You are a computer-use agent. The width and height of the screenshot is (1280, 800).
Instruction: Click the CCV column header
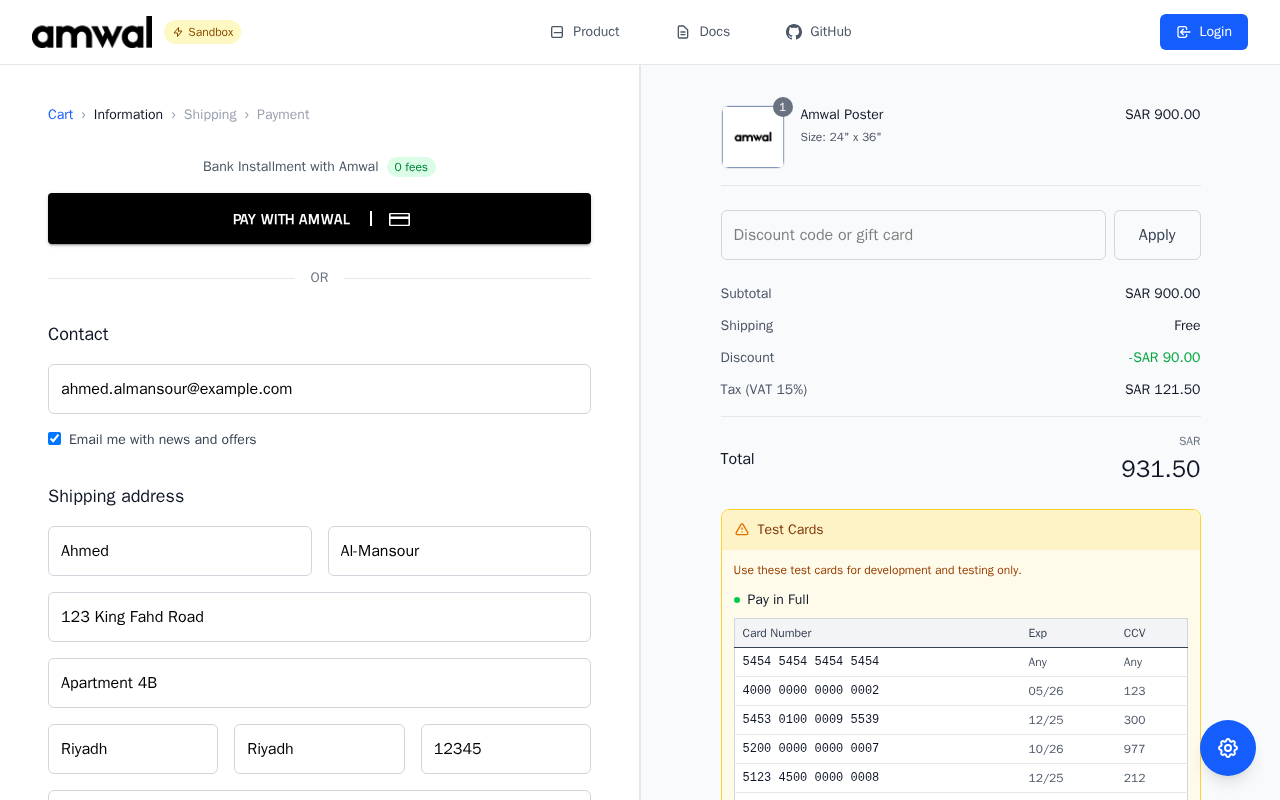[x=1135, y=633]
